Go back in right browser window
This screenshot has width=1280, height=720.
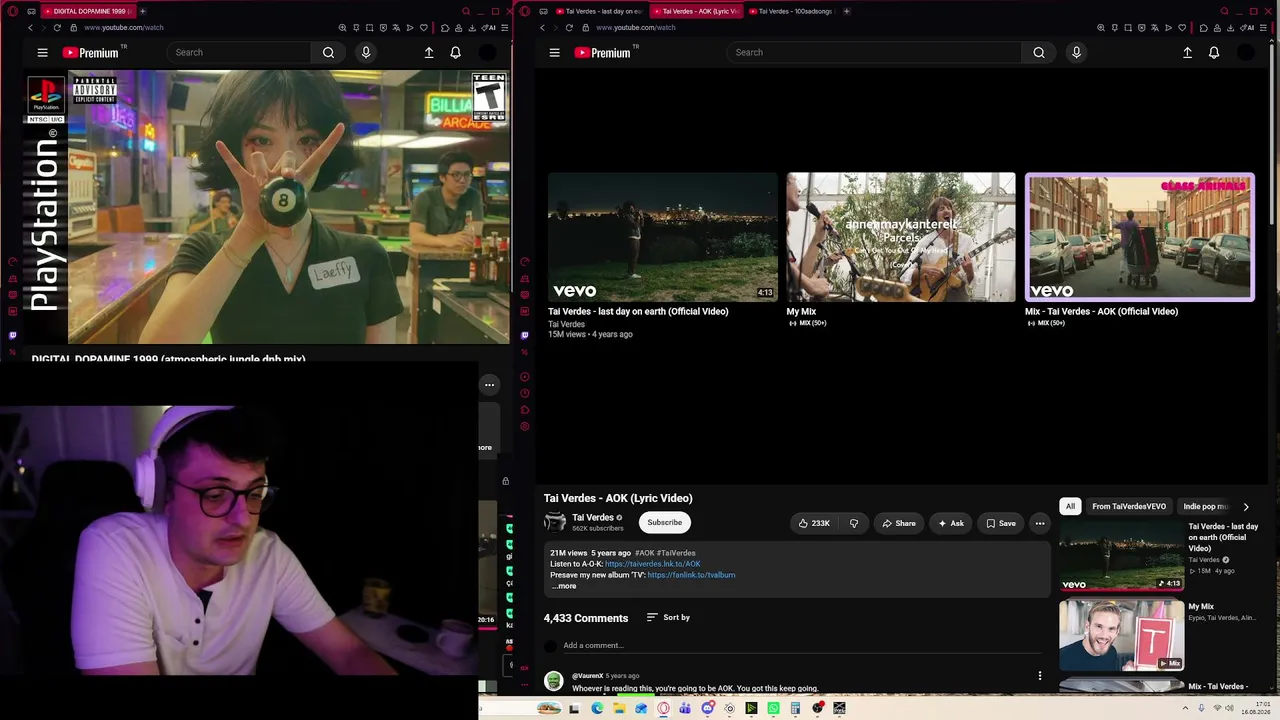[542, 27]
